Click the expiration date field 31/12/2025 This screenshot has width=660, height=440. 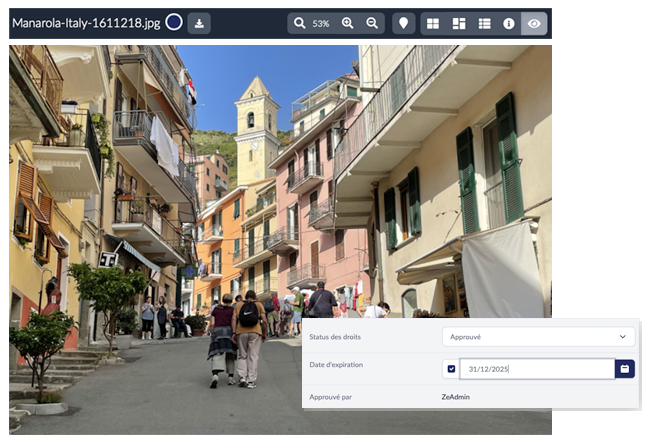pyautogui.click(x=535, y=369)
